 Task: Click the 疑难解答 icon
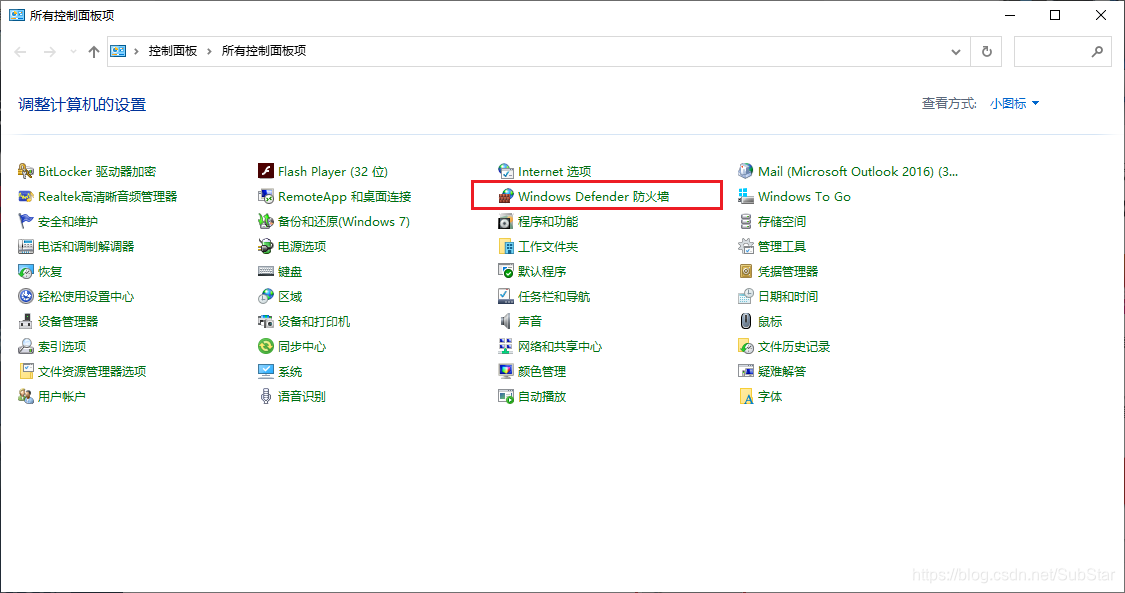pos(746,371)
